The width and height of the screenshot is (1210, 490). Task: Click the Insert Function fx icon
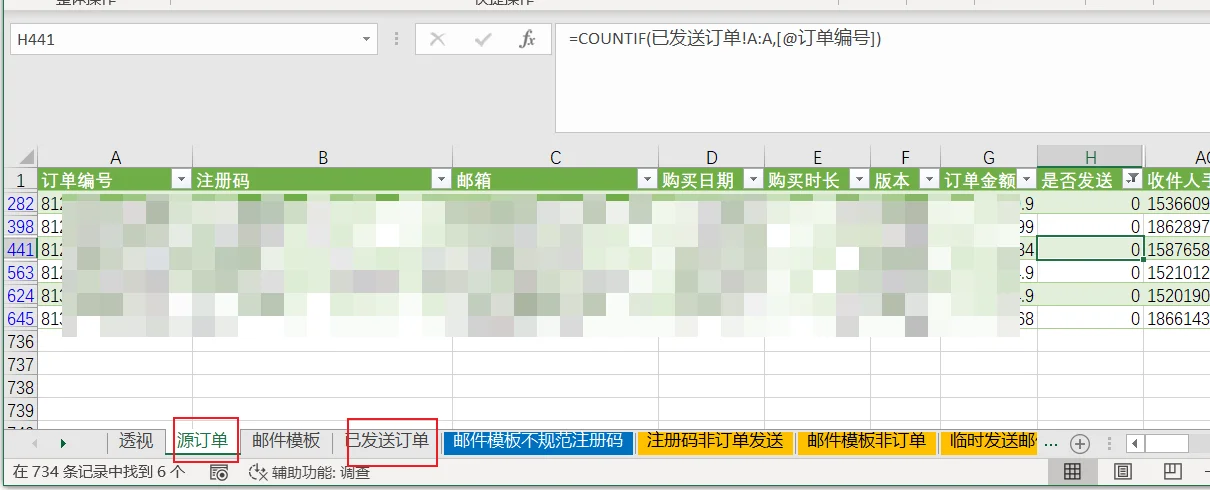coord(527,40)
